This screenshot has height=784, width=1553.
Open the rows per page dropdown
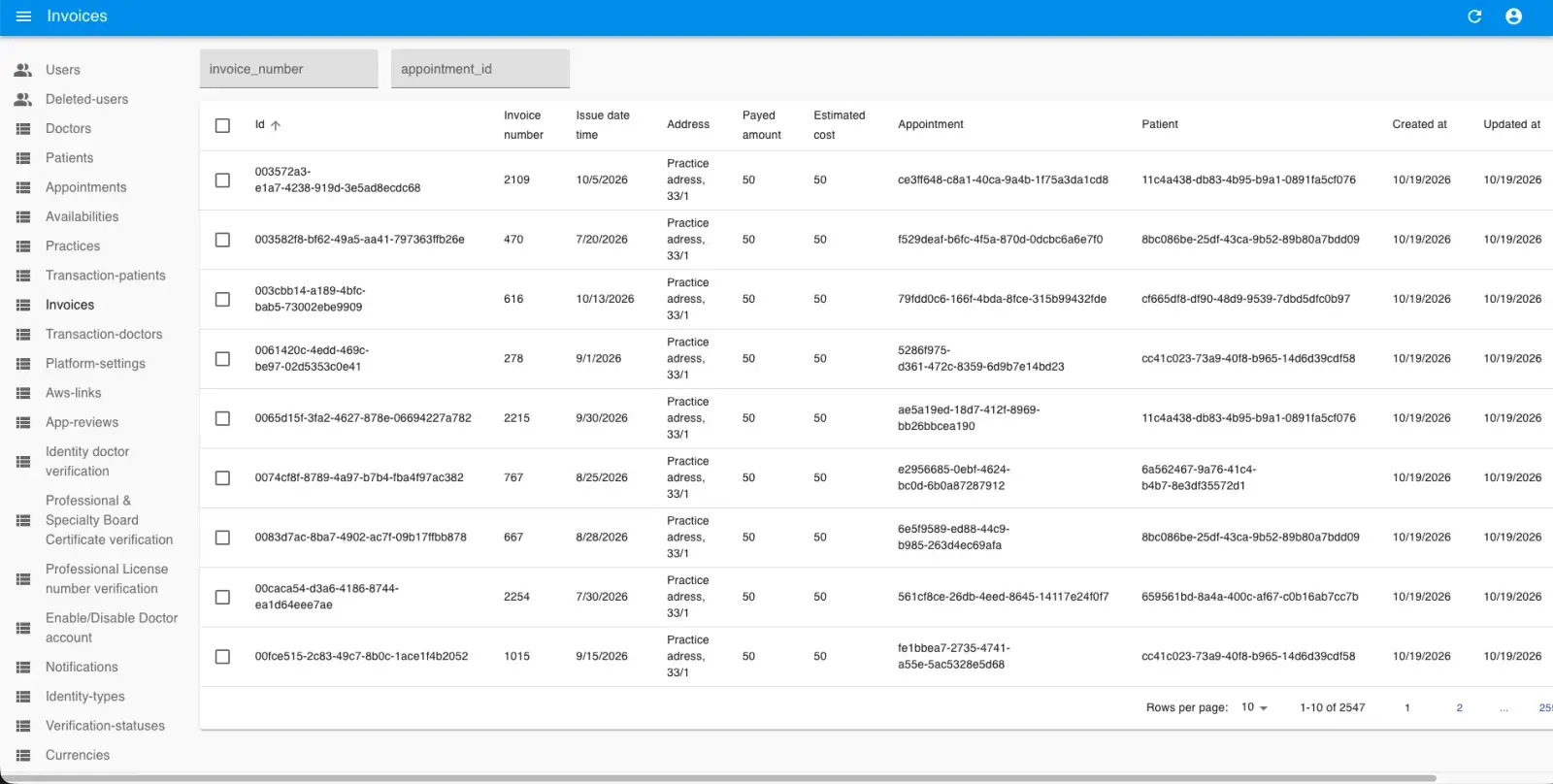tap(1254, 707)
